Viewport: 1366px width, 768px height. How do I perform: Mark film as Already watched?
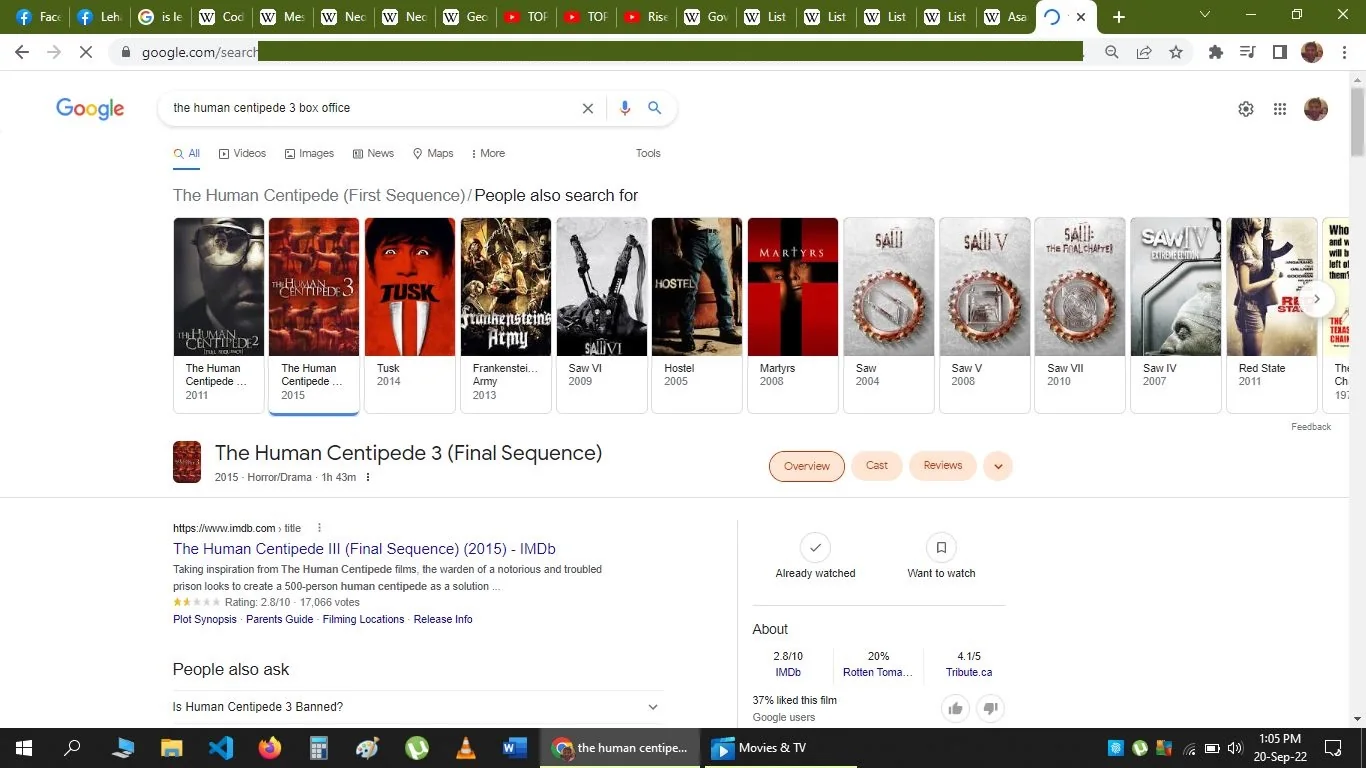point(815,556)
